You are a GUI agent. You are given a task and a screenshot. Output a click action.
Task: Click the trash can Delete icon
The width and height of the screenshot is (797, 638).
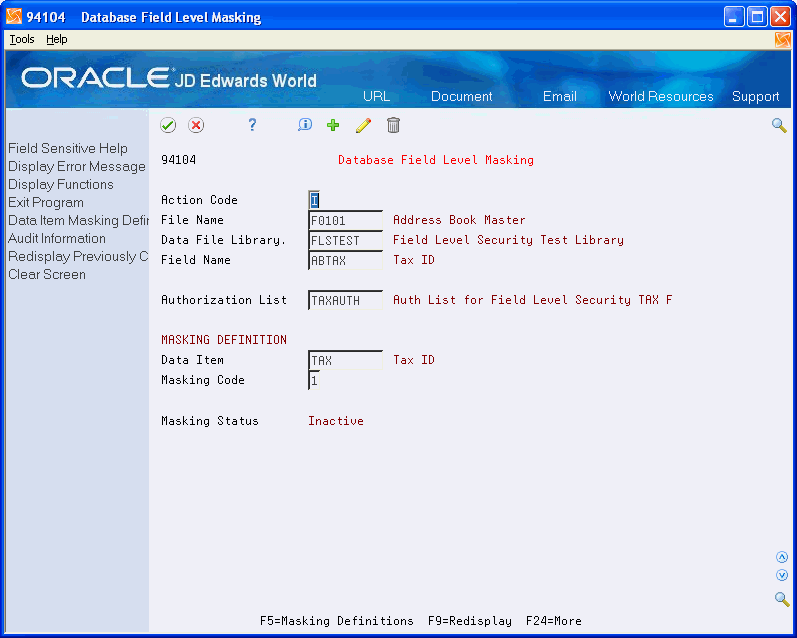pyautogui.click(x=393, y=125)
